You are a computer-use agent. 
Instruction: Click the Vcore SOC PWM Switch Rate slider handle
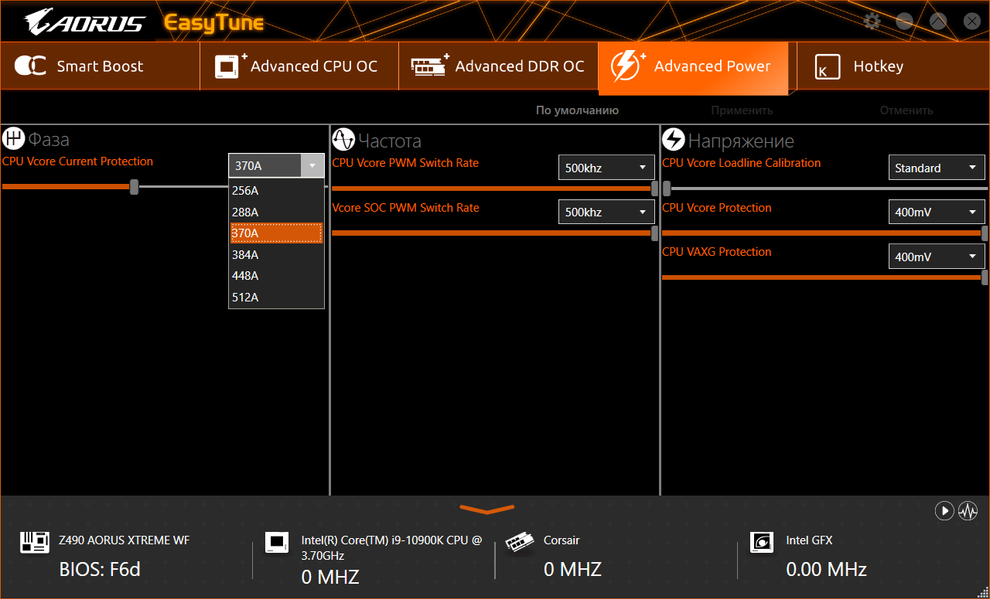point(654,233)
